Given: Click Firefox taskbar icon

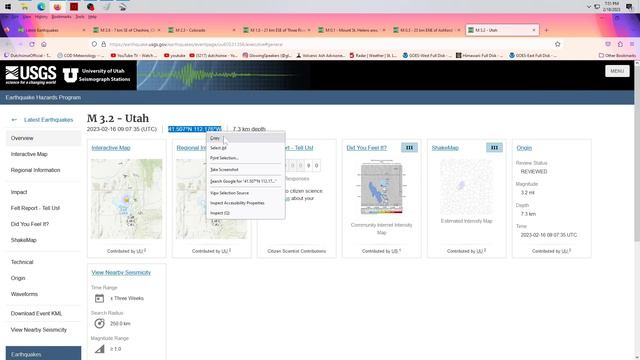Looking at the screenshot, I should 58,7.
